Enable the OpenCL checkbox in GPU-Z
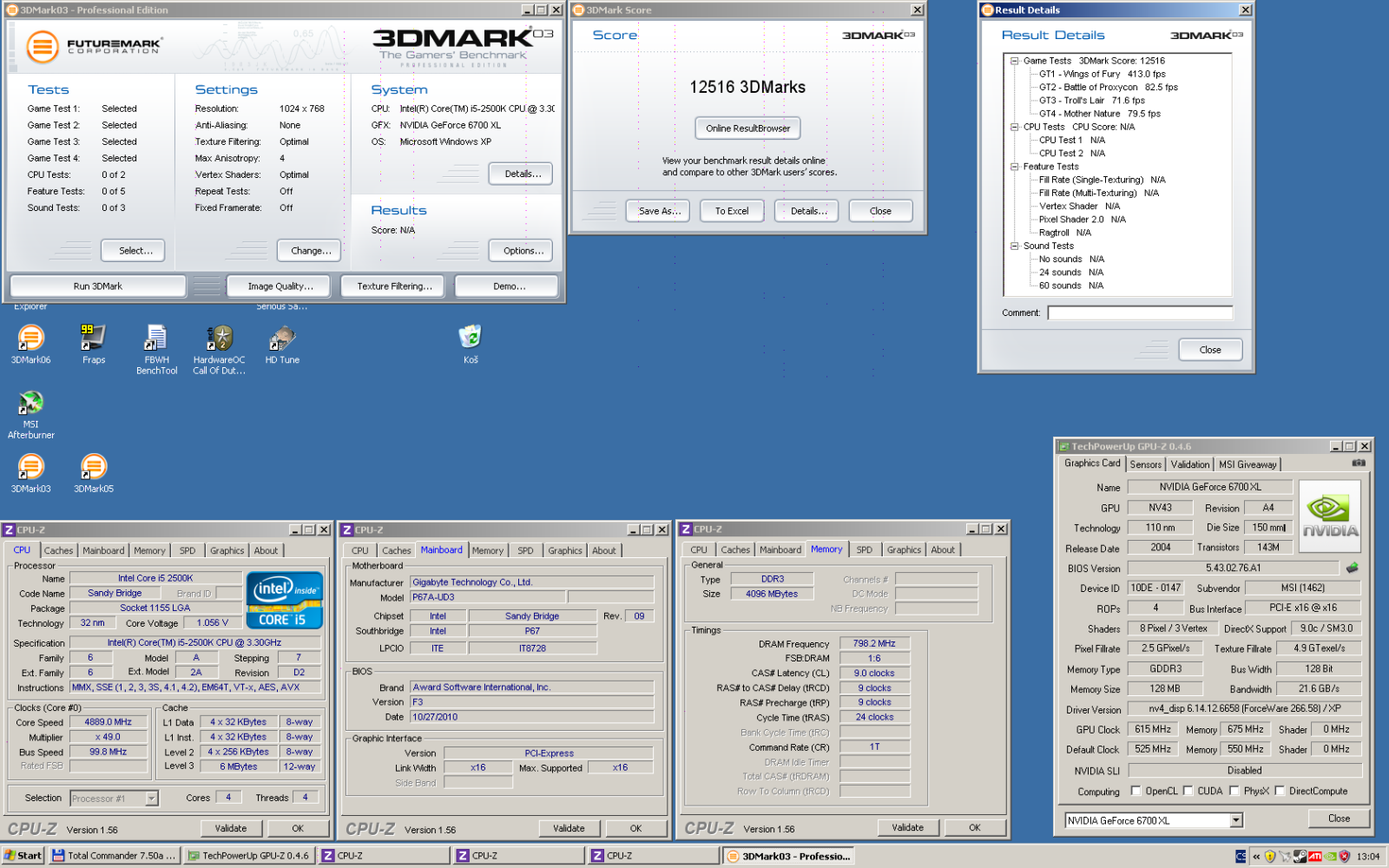This screenshot has width=1389, height=868. coord(1136,791)
